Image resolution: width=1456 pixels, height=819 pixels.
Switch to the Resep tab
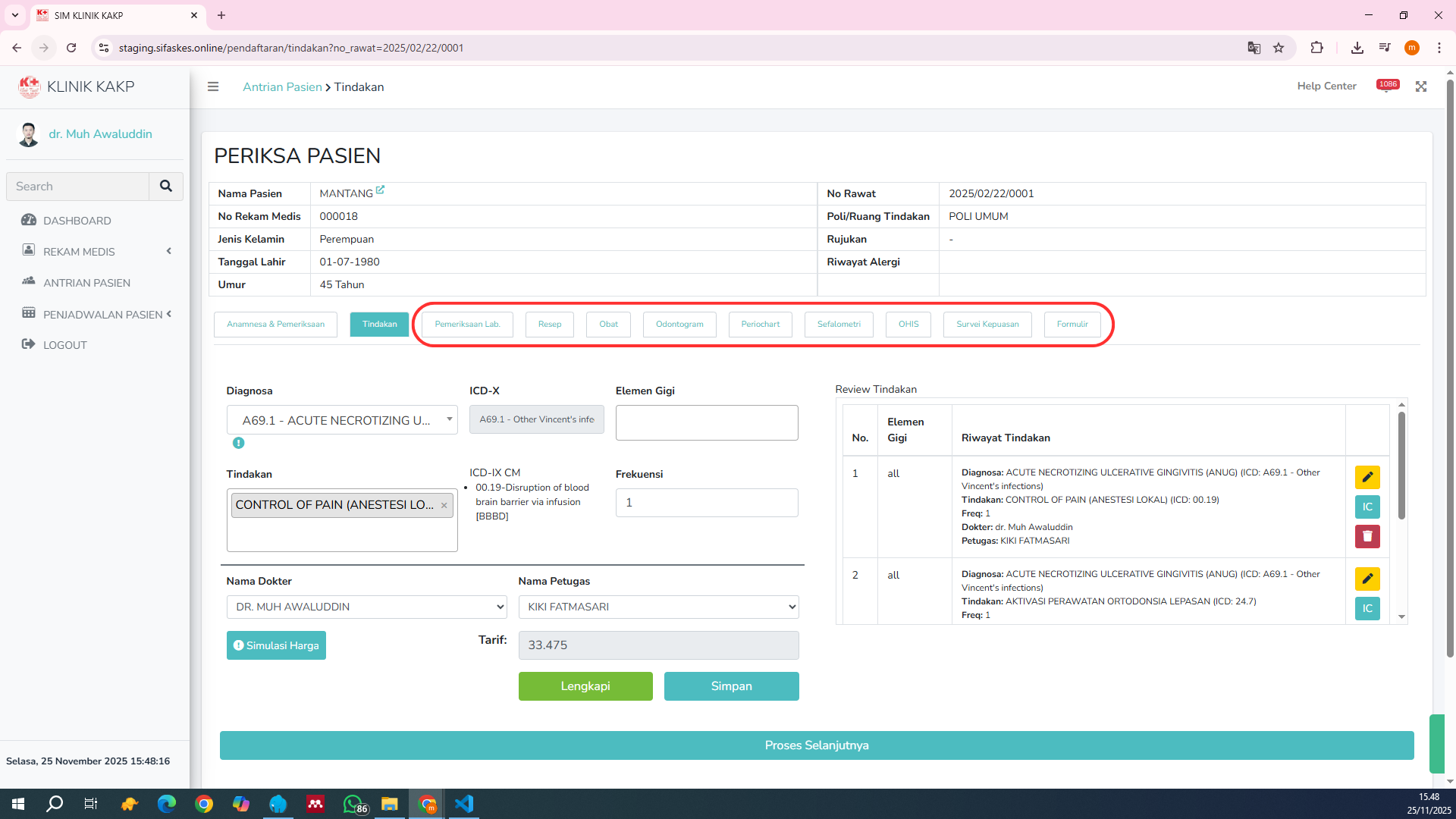tap(550, 325)
